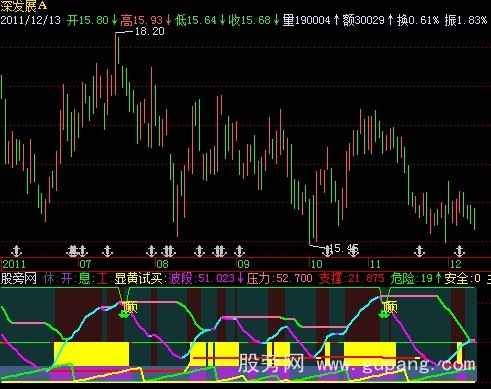The width and height of the screenshot is (491, 389).
Task: Click the first 顶 top signal marker
Action: pyautogui.click(x=129, y=307)
